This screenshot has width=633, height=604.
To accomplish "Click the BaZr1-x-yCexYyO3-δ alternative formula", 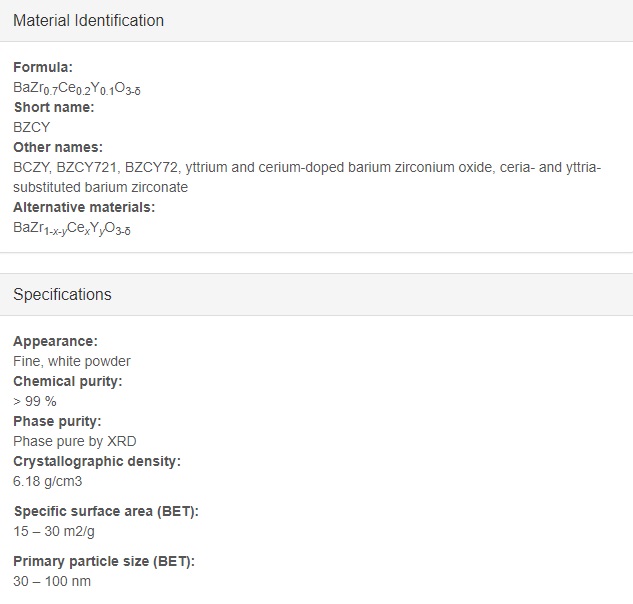I will (x=72, y=229).
